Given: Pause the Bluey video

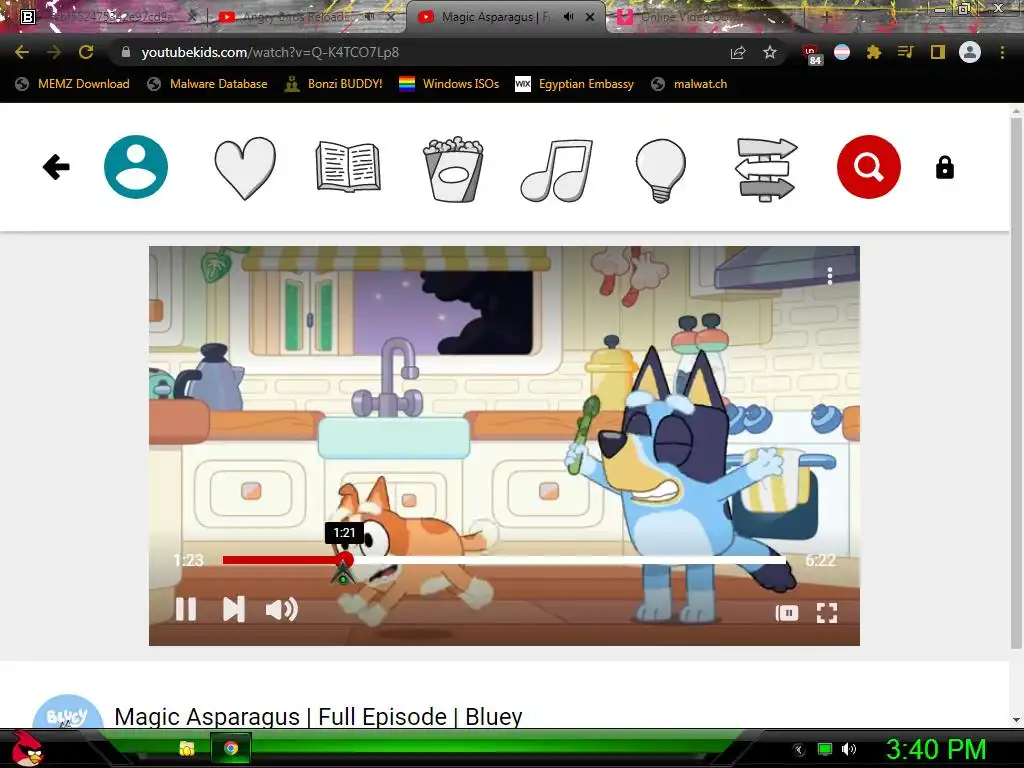Looking at the screenshot, I should click(186, 609).
